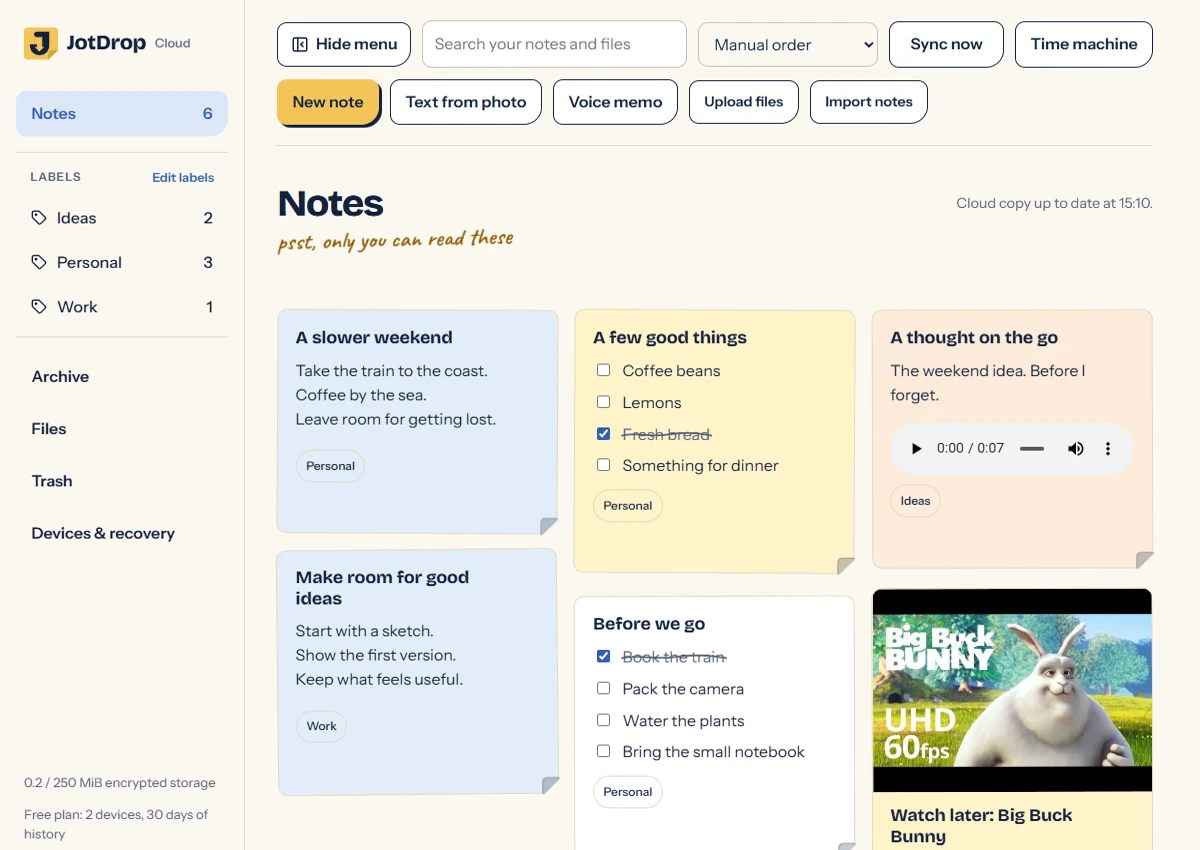Check the Coffee beans item
The width and height of the screenshot is (1200, 850).
tap(603, 370)
